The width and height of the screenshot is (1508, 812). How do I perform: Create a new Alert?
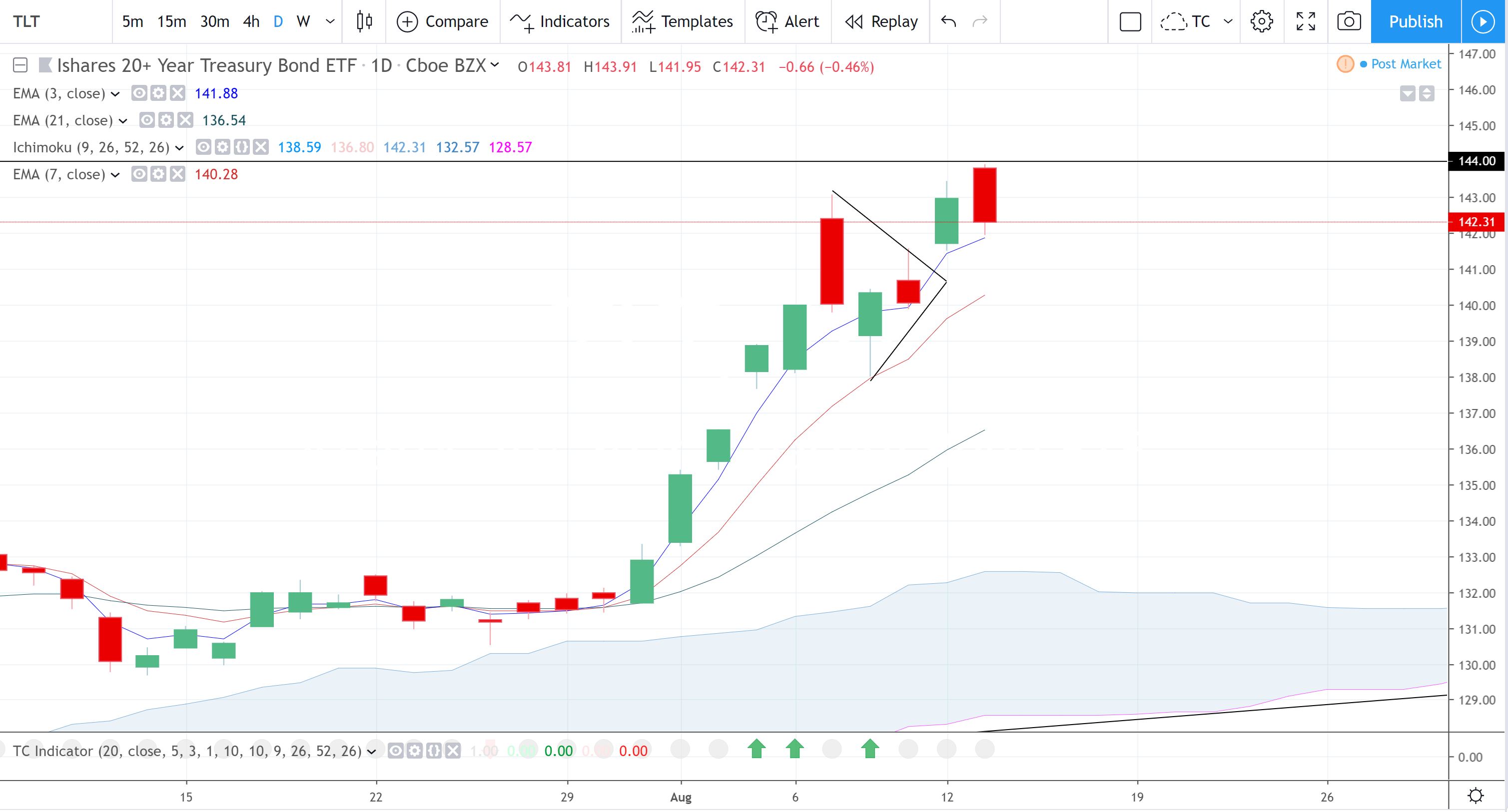click(787, 21)
